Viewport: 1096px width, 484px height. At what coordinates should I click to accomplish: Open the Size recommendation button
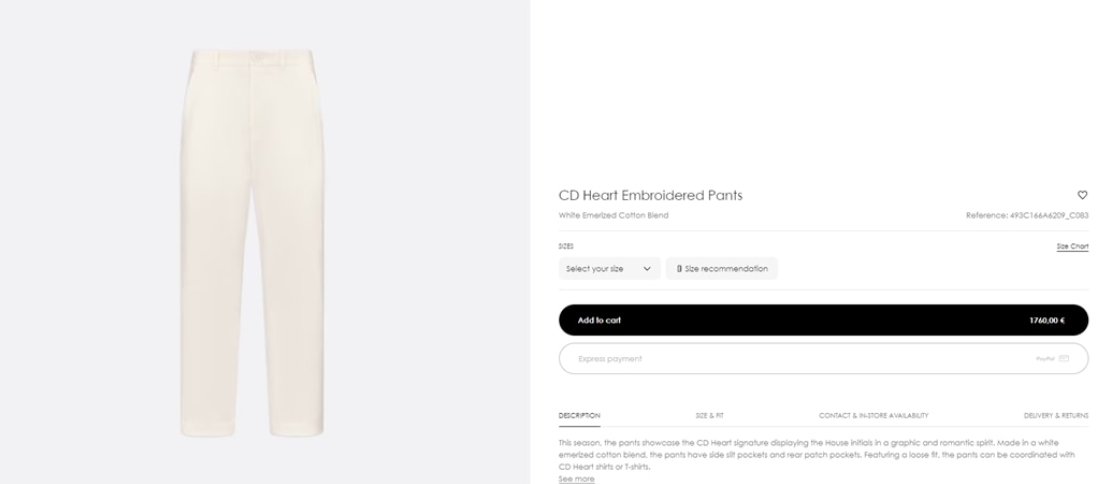coord(721,268)
